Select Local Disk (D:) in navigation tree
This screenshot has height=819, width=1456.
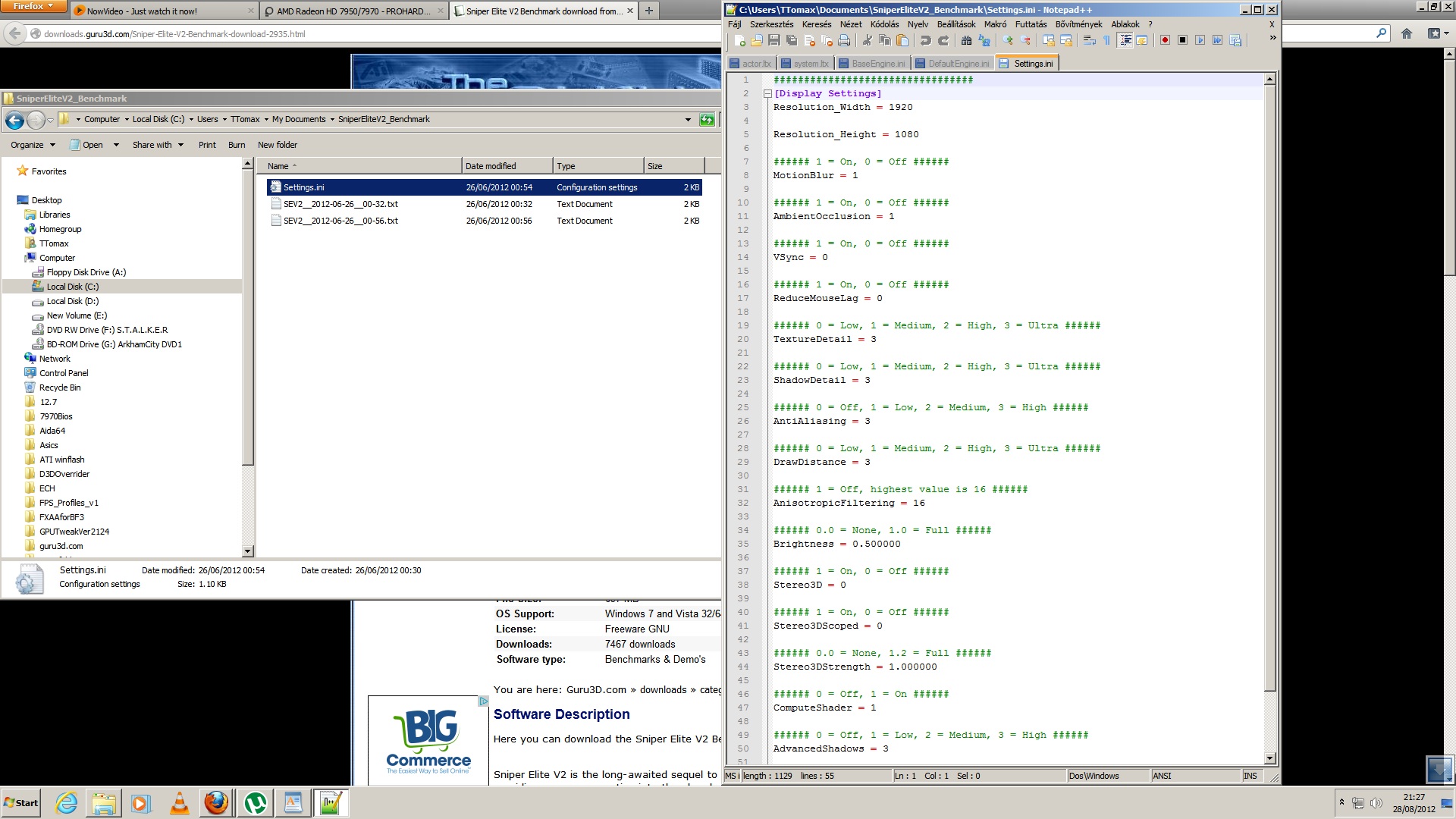coord(73,301)
